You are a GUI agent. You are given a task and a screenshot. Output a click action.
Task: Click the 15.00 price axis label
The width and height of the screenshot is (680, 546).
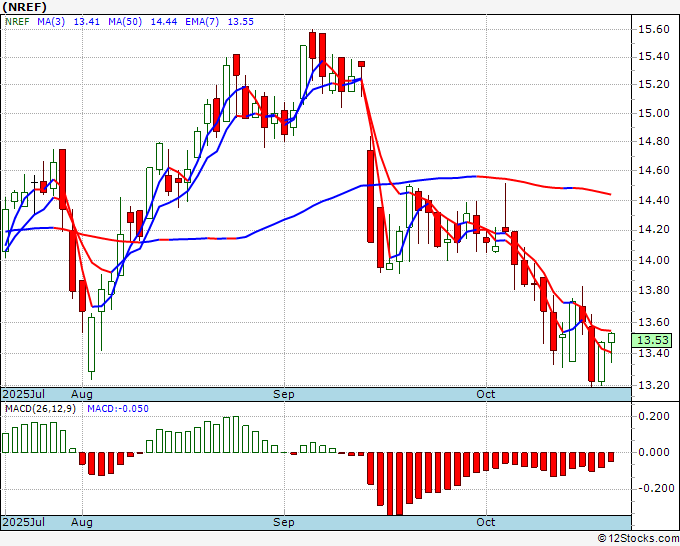coord(654,113)
